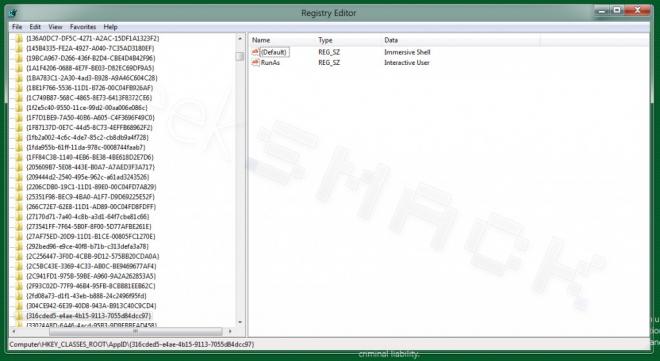Open the Edit menu

pos(35,27)
